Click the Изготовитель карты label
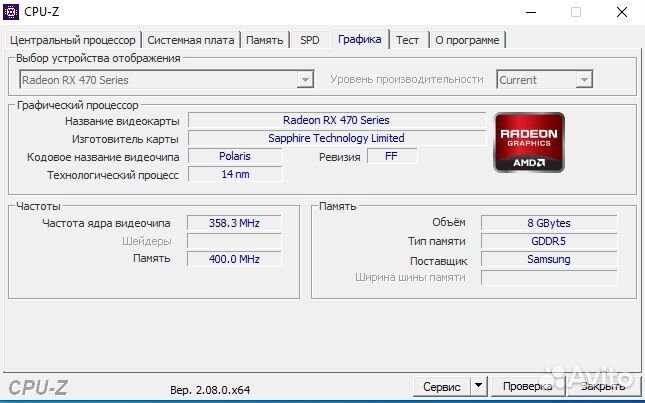Viewport: 645px width, 403px height. [125, 139]
